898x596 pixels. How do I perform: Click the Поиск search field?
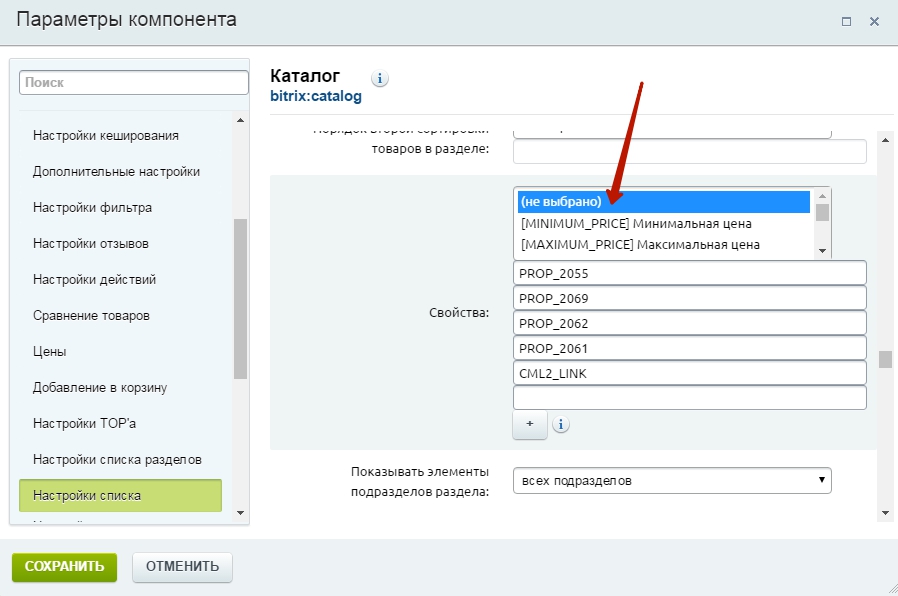pos(133,83)
